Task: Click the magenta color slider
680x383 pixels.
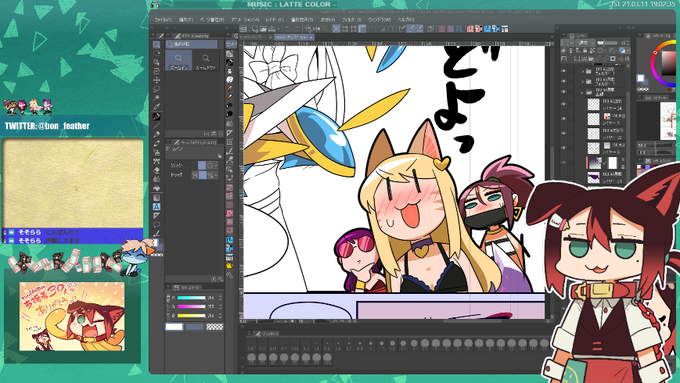Action: tap(191, 307)
